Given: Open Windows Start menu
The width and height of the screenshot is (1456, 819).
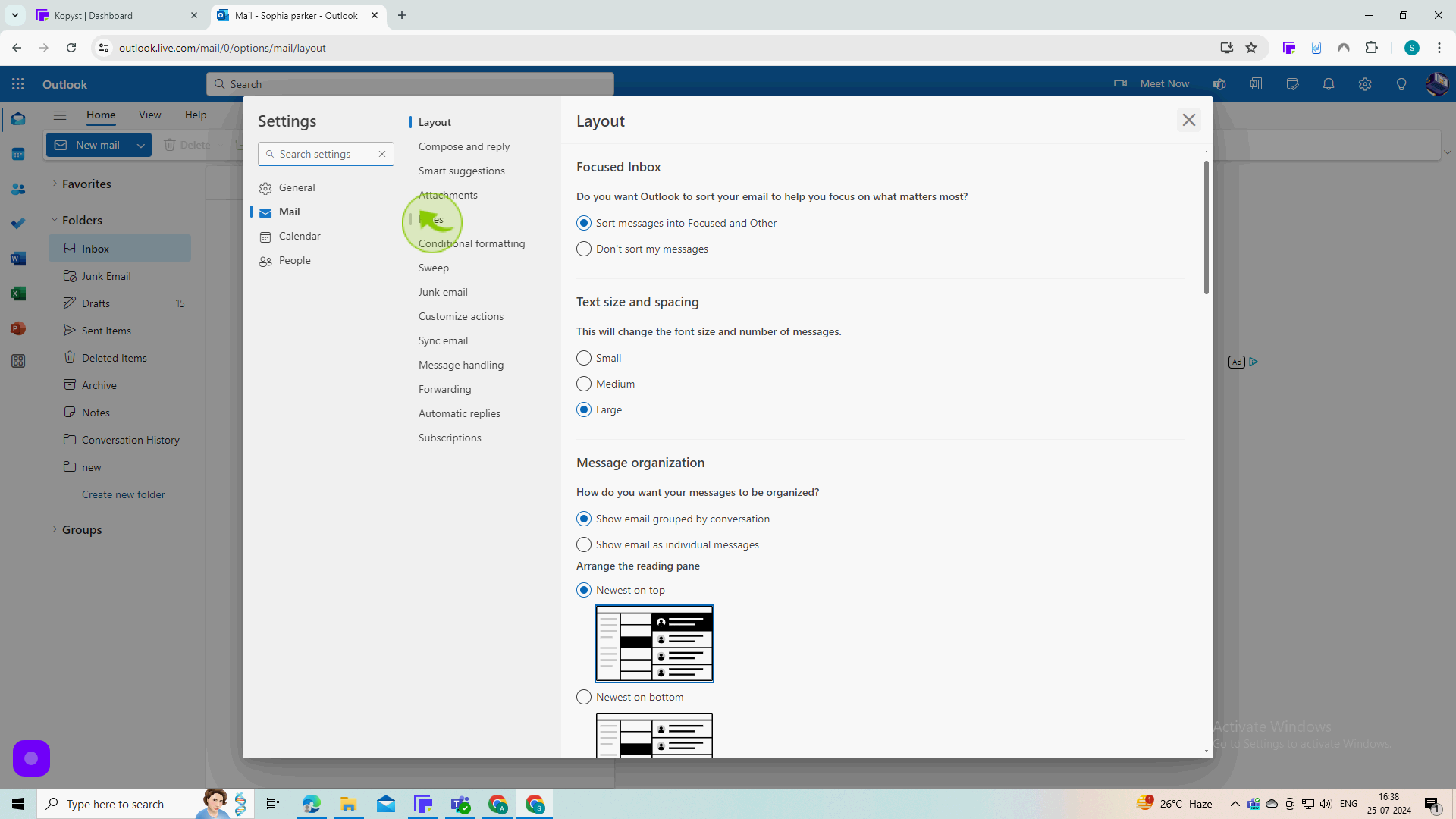Looking at the screenshot, I should [18, 804].
